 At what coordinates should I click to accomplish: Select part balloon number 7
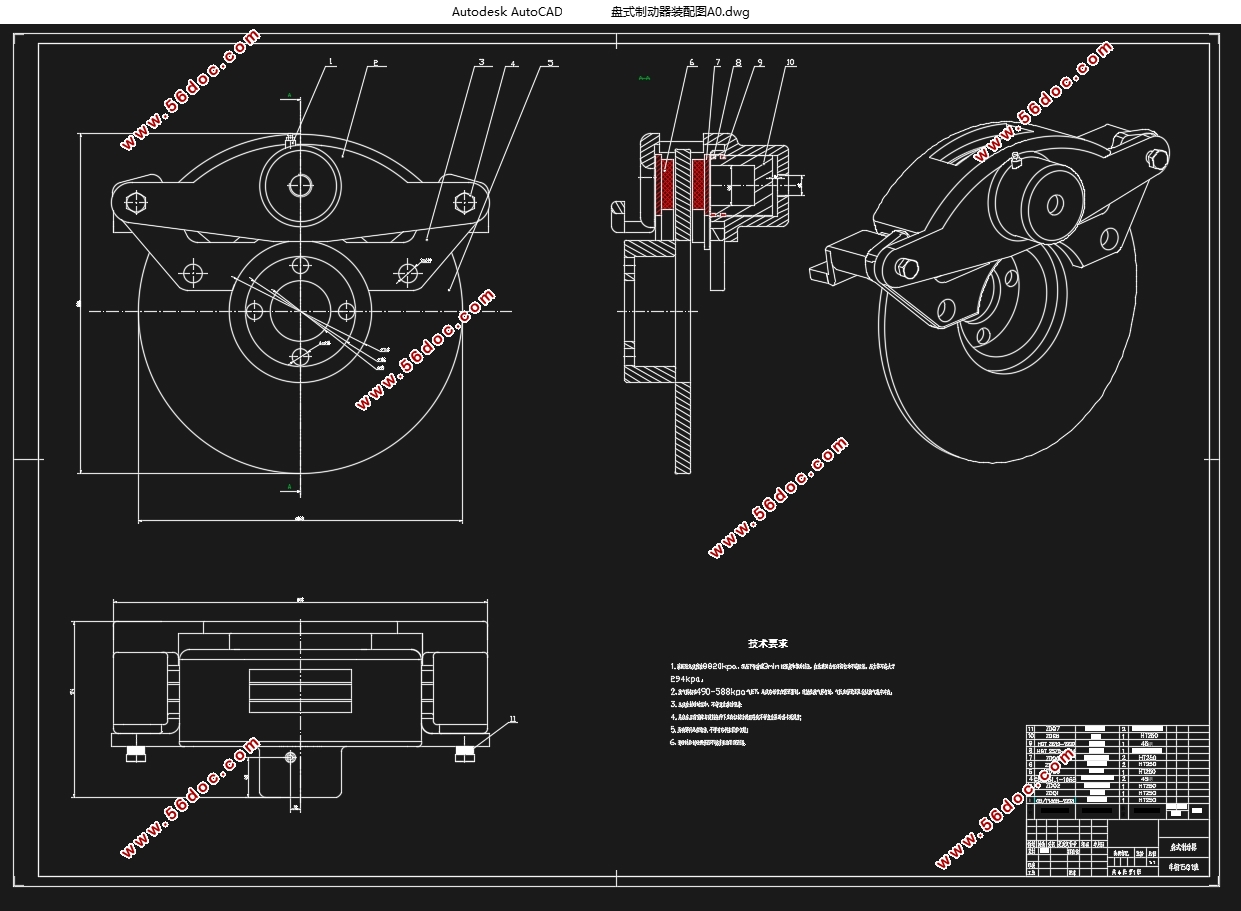pos(717,62)
